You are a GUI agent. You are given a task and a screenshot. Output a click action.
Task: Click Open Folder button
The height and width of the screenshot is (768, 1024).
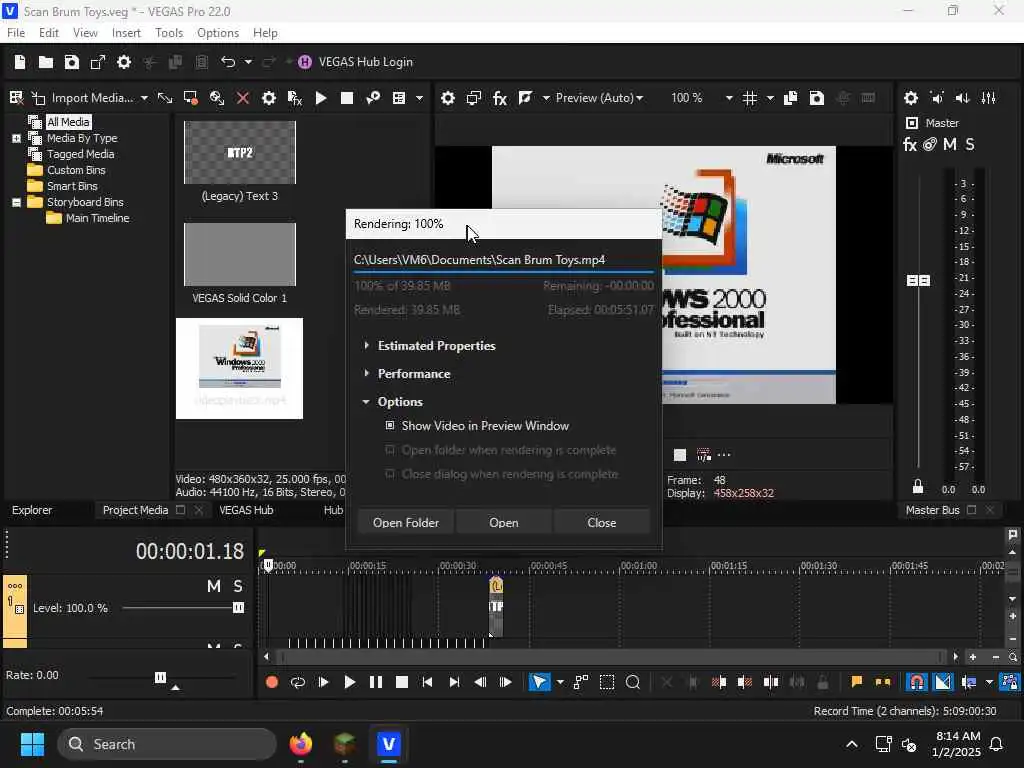click(x=406, y=522)
